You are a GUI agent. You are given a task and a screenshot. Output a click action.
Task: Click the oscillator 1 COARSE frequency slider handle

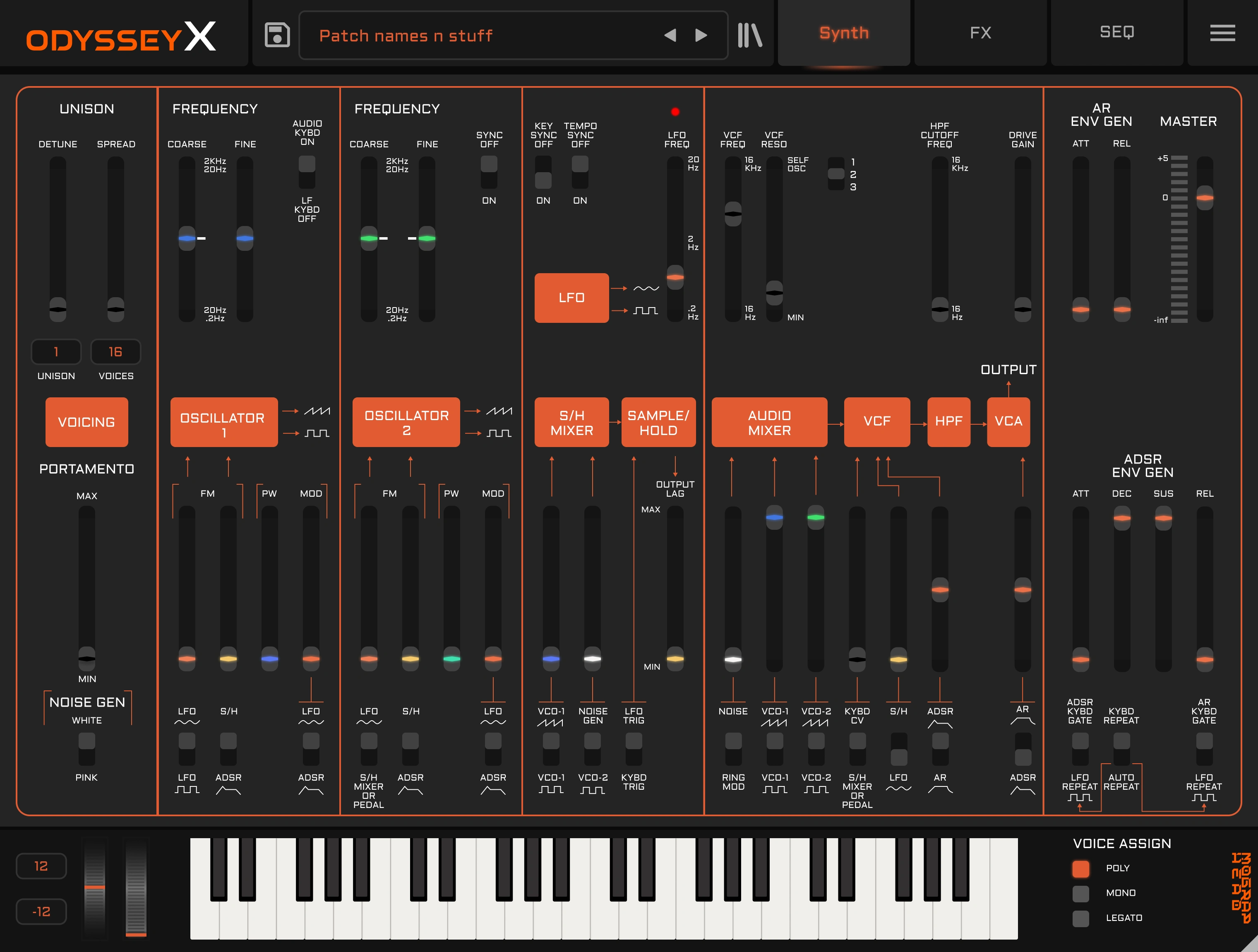(187, 238)
